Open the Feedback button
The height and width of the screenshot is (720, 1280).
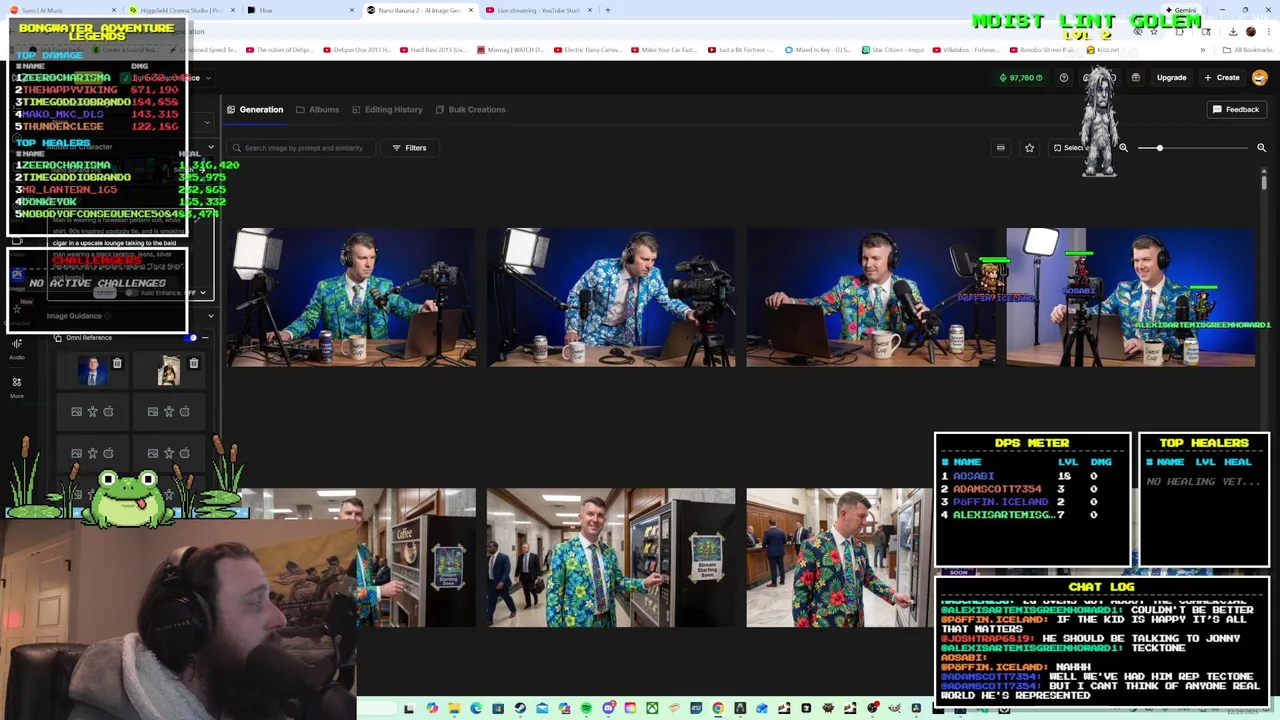(1236, 109)
